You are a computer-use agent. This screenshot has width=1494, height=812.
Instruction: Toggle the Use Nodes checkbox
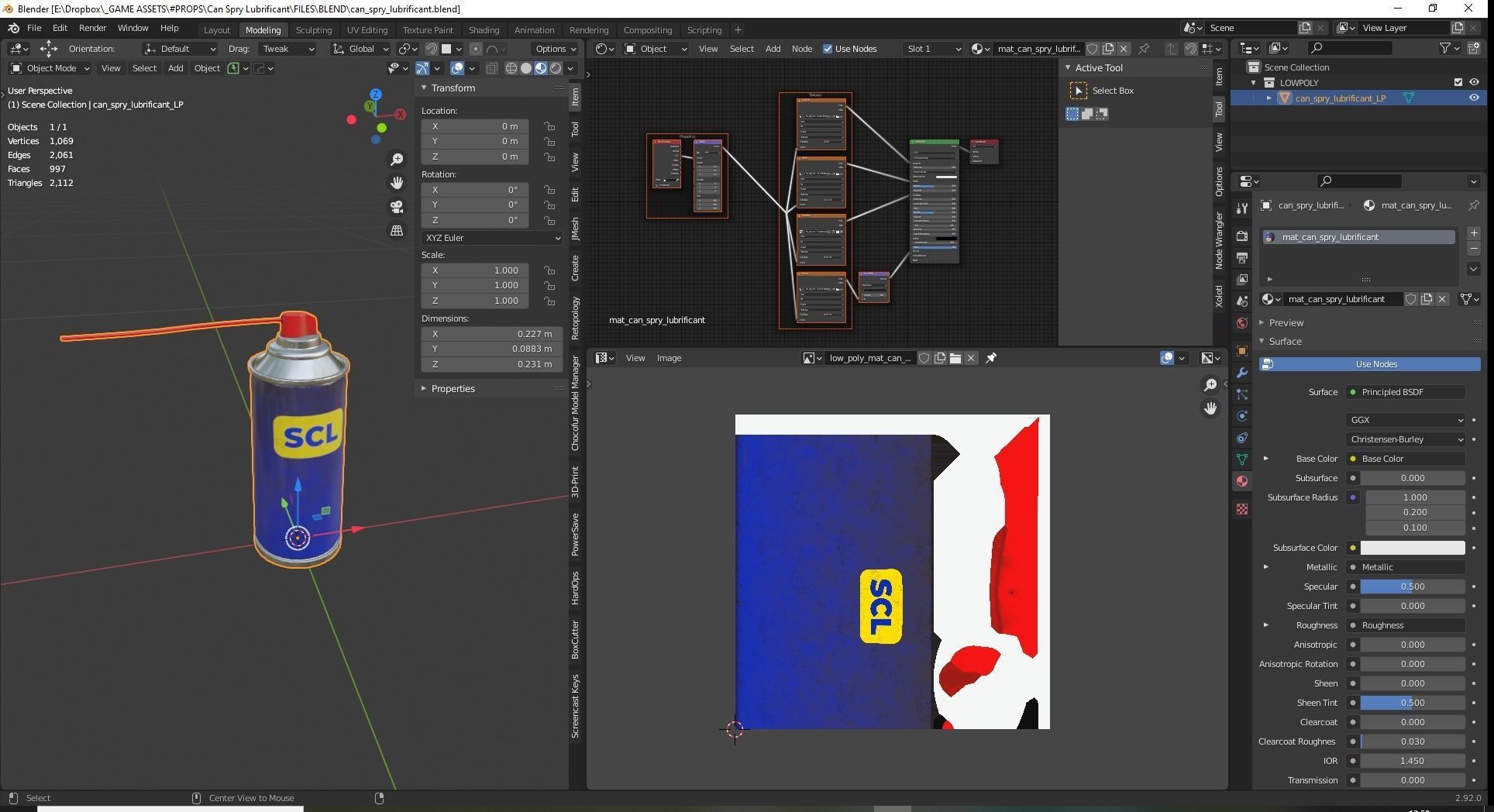tap(828, 49)
